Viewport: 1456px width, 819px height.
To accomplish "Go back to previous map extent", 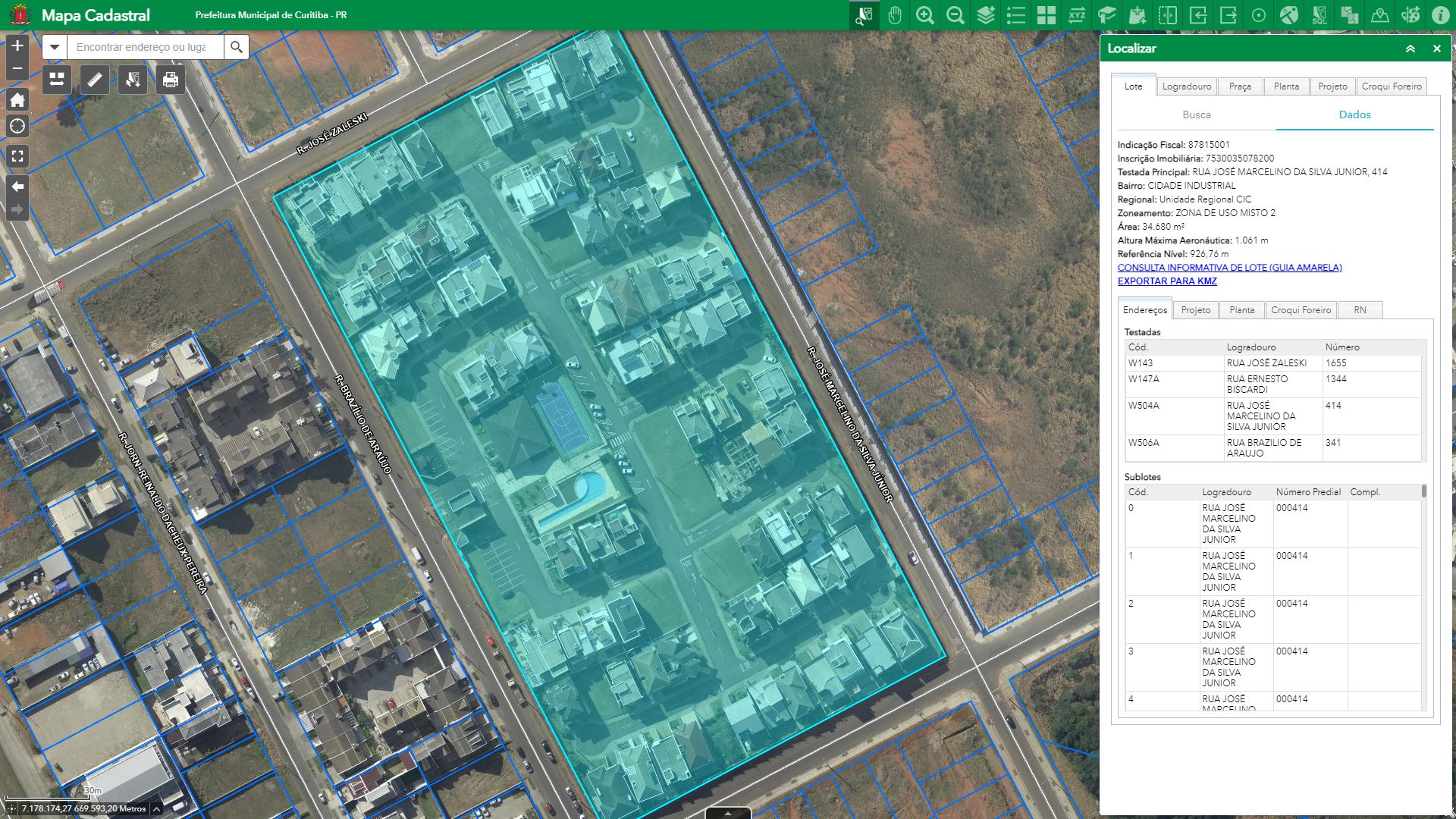I will click(x=17, y=187).
